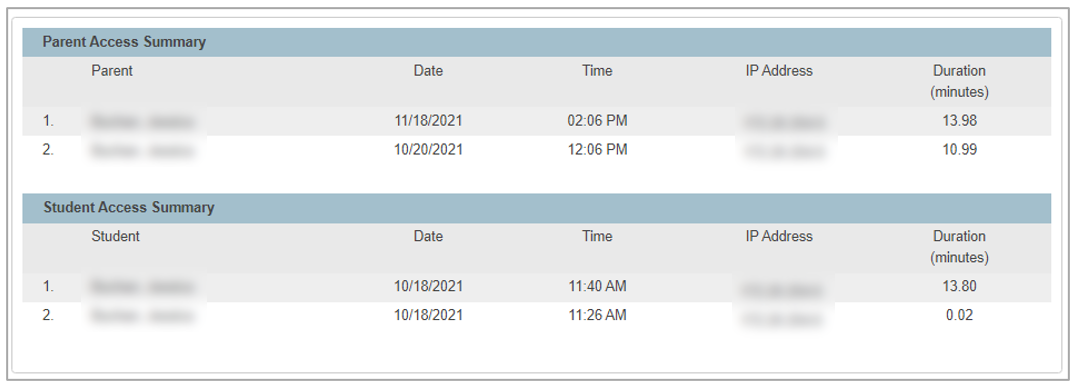The width and height of the screenshot is (1077, 385).
Task: Click Date header in Parent Access table
Action: coord(428,71)
